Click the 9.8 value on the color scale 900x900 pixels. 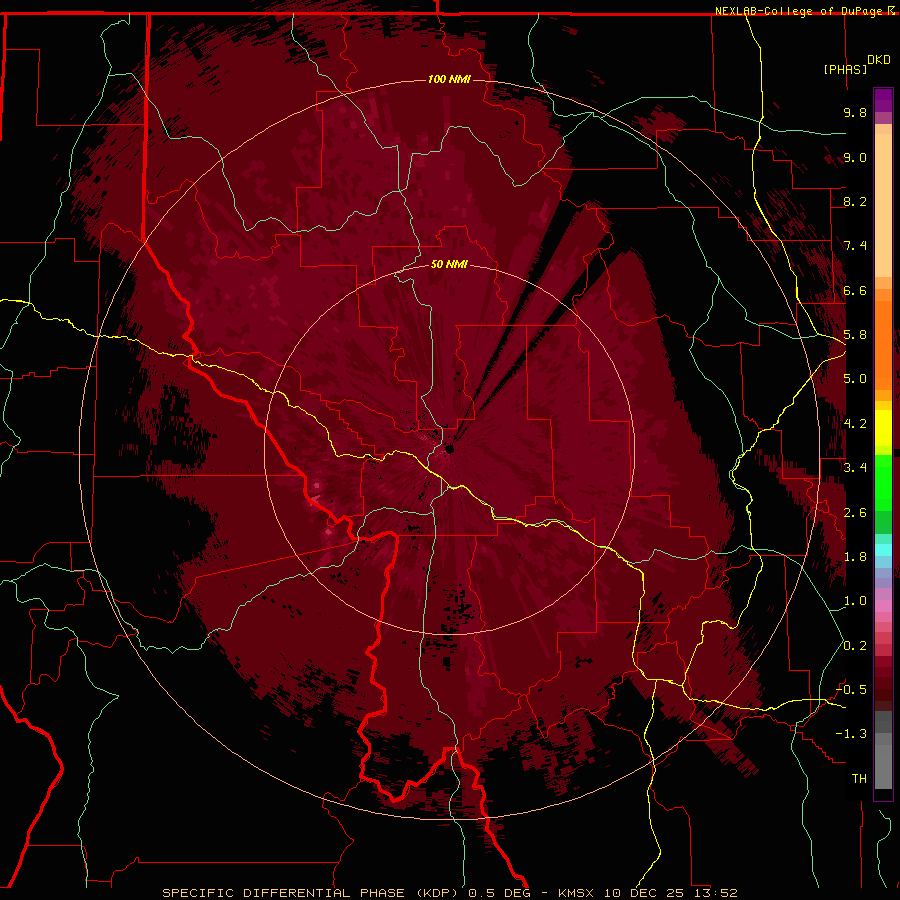click(855, 112)
